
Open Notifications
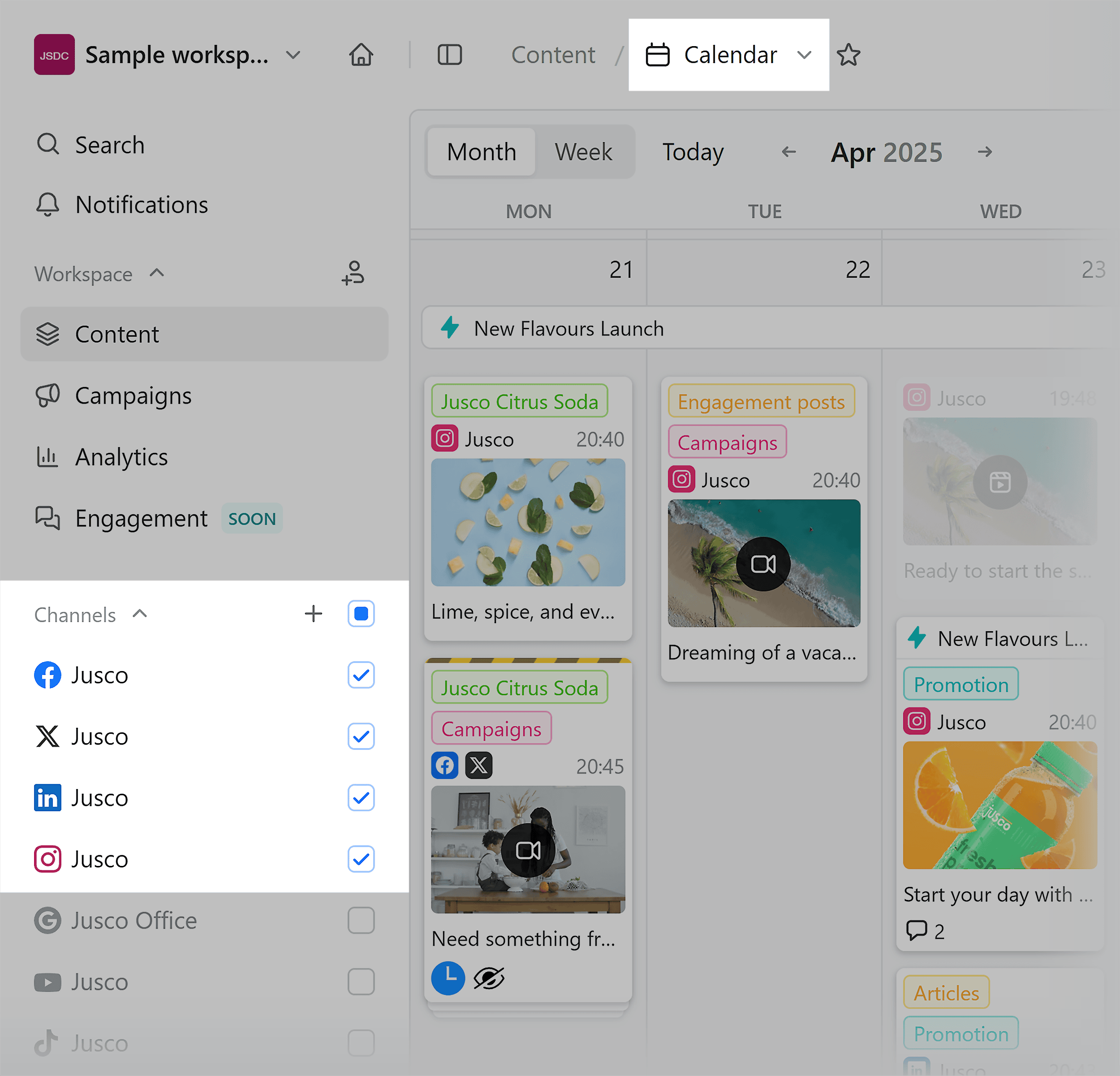coord(142,204)
